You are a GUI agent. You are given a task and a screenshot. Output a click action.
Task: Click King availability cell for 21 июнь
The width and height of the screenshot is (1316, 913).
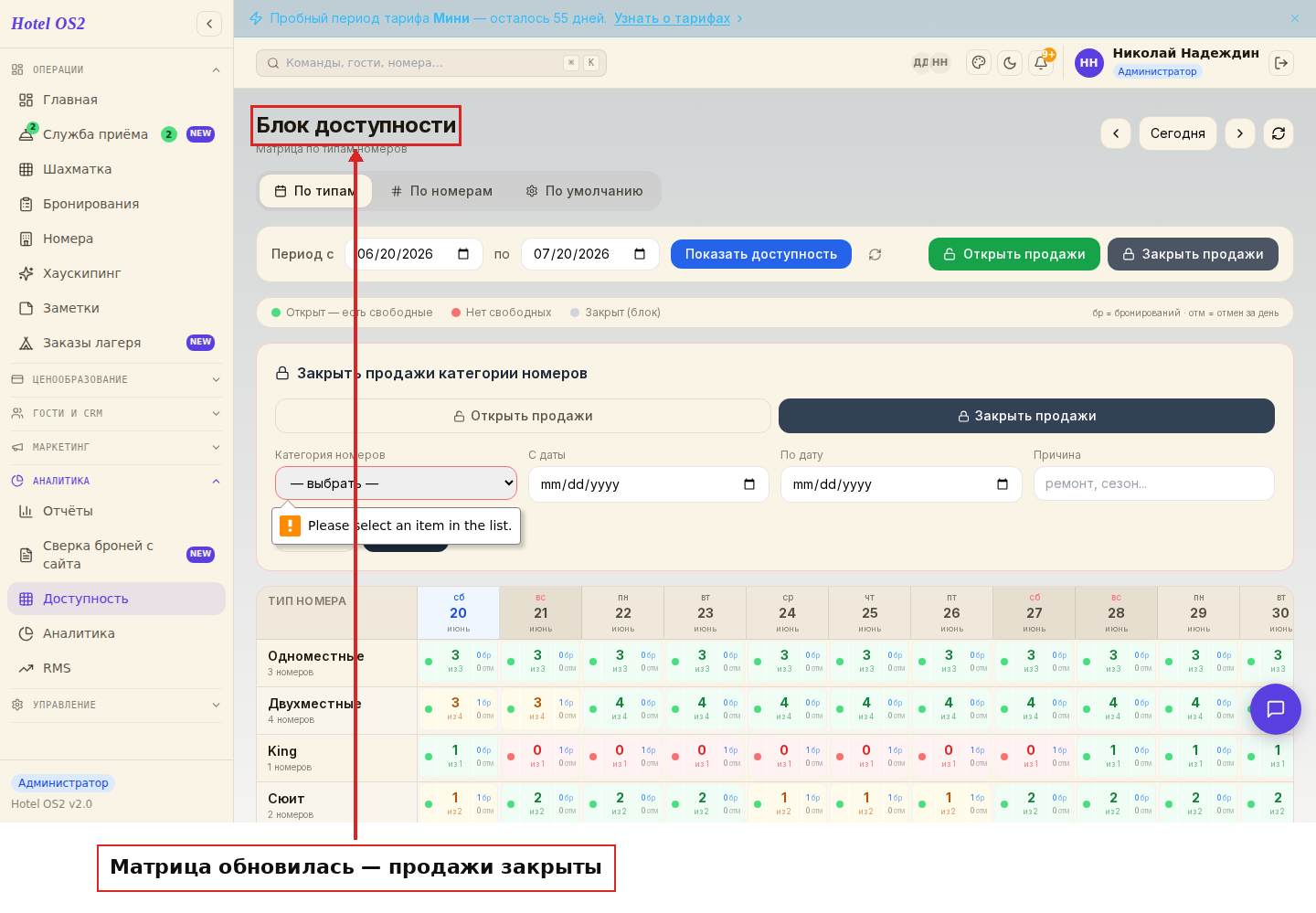541,757
